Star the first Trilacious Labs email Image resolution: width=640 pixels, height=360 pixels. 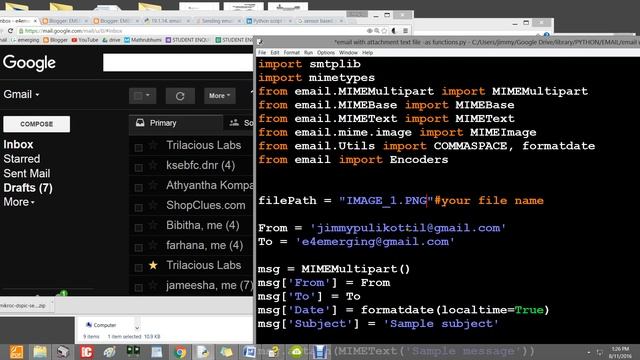(153, 145)
